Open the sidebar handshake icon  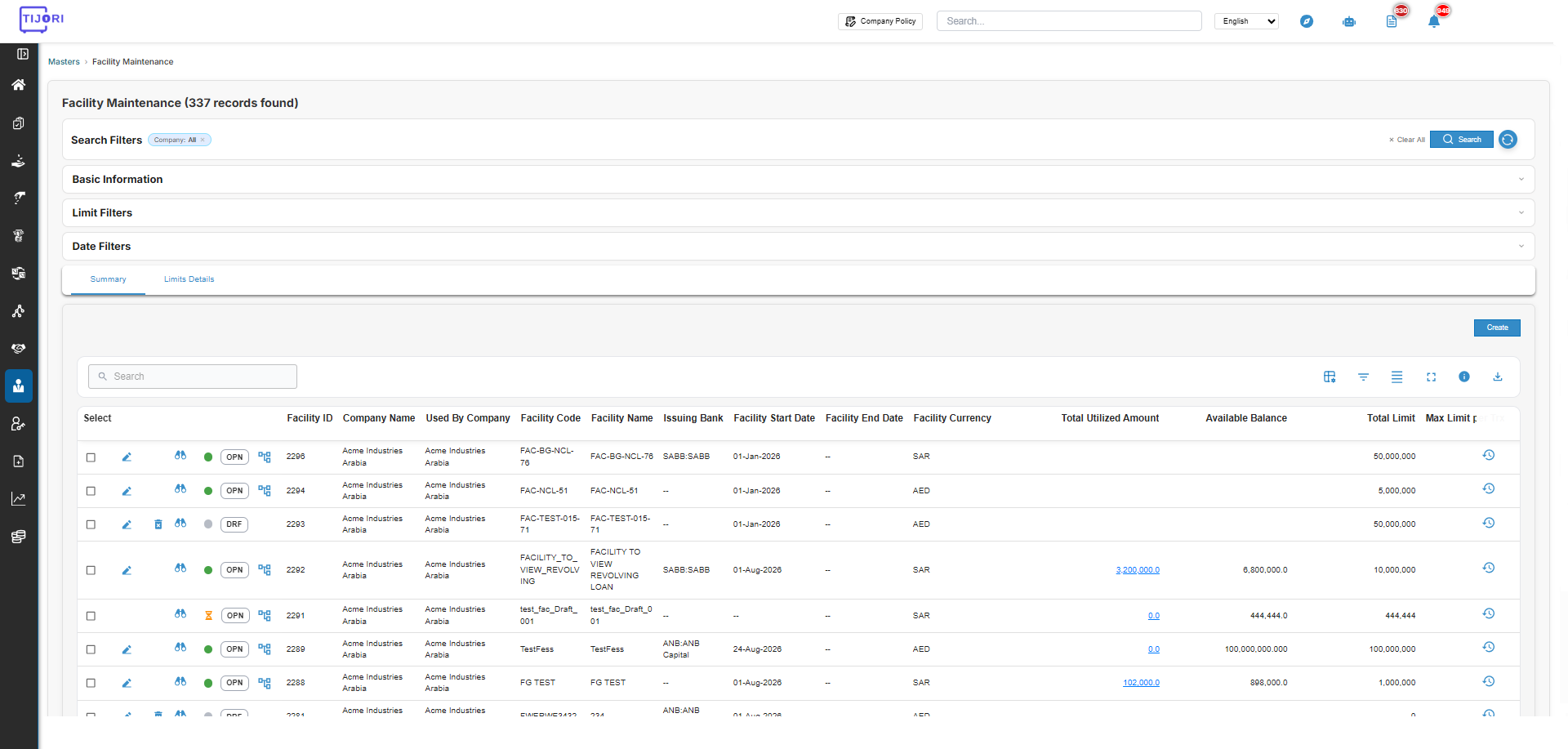tap(19, 349)
